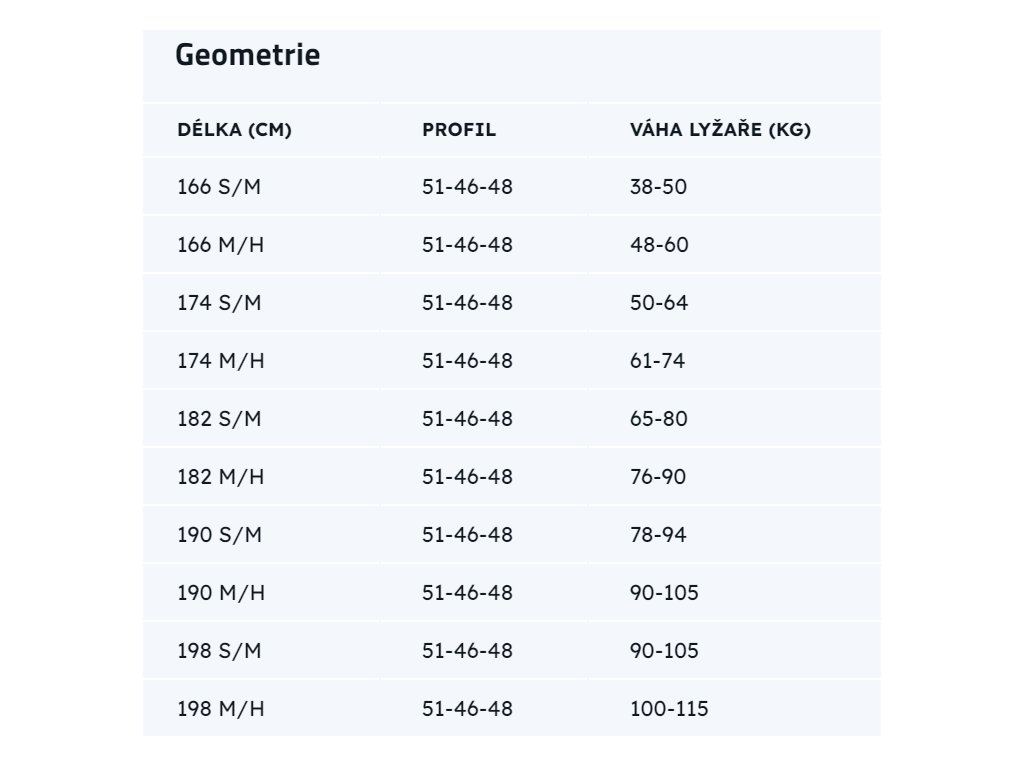Select the 174 S/M length cell

click(x=219, y=303)
